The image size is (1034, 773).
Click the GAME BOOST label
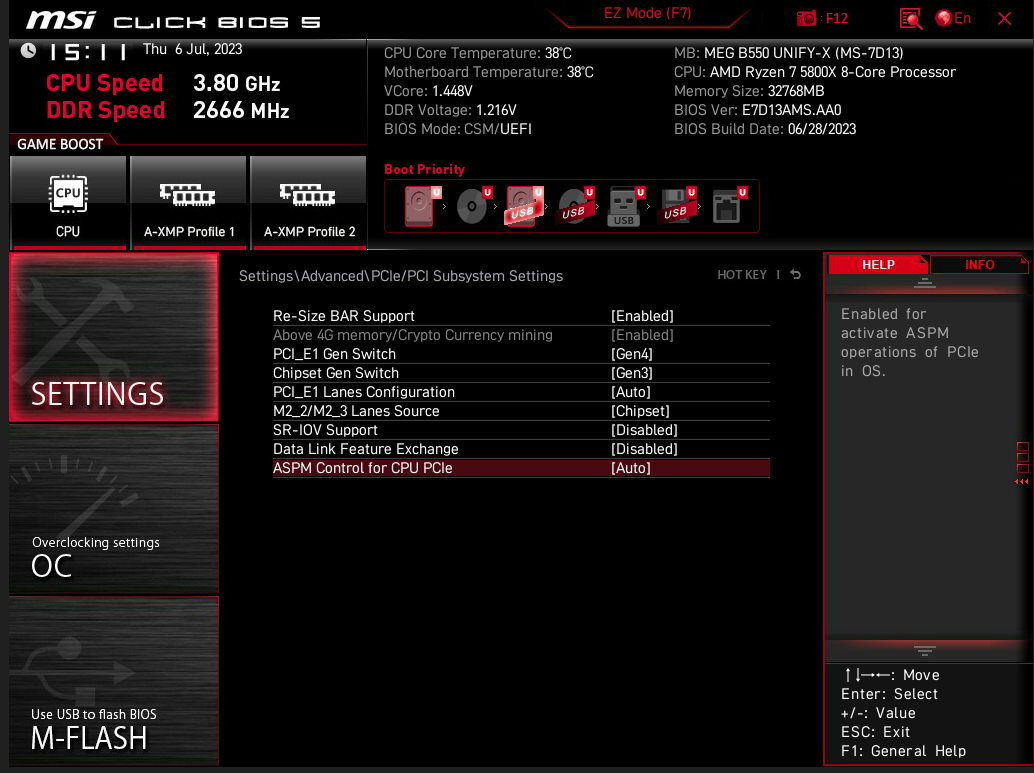pyautogui.click(x=60, y=144)
